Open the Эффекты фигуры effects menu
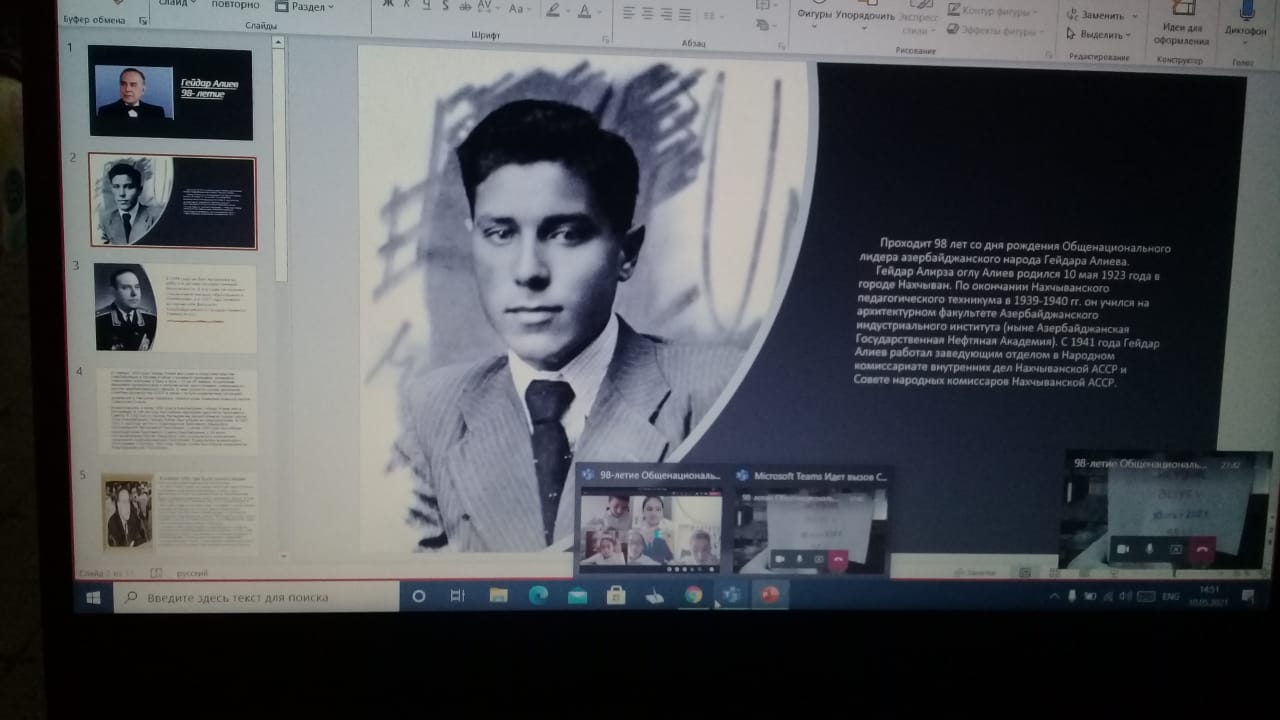 tap(996, 31)
